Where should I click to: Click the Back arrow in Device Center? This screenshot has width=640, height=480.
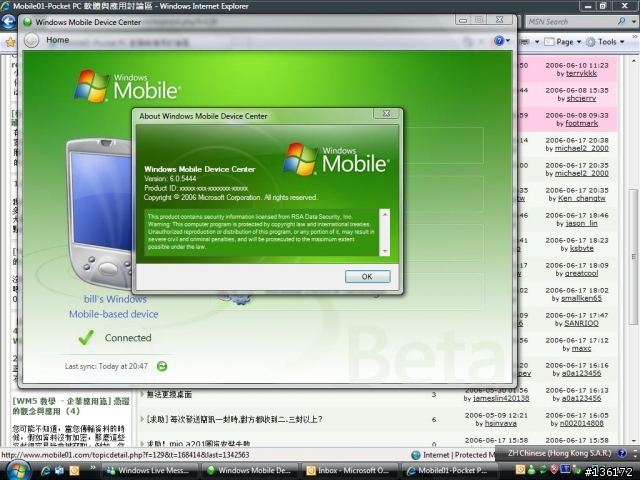[31, 40]
